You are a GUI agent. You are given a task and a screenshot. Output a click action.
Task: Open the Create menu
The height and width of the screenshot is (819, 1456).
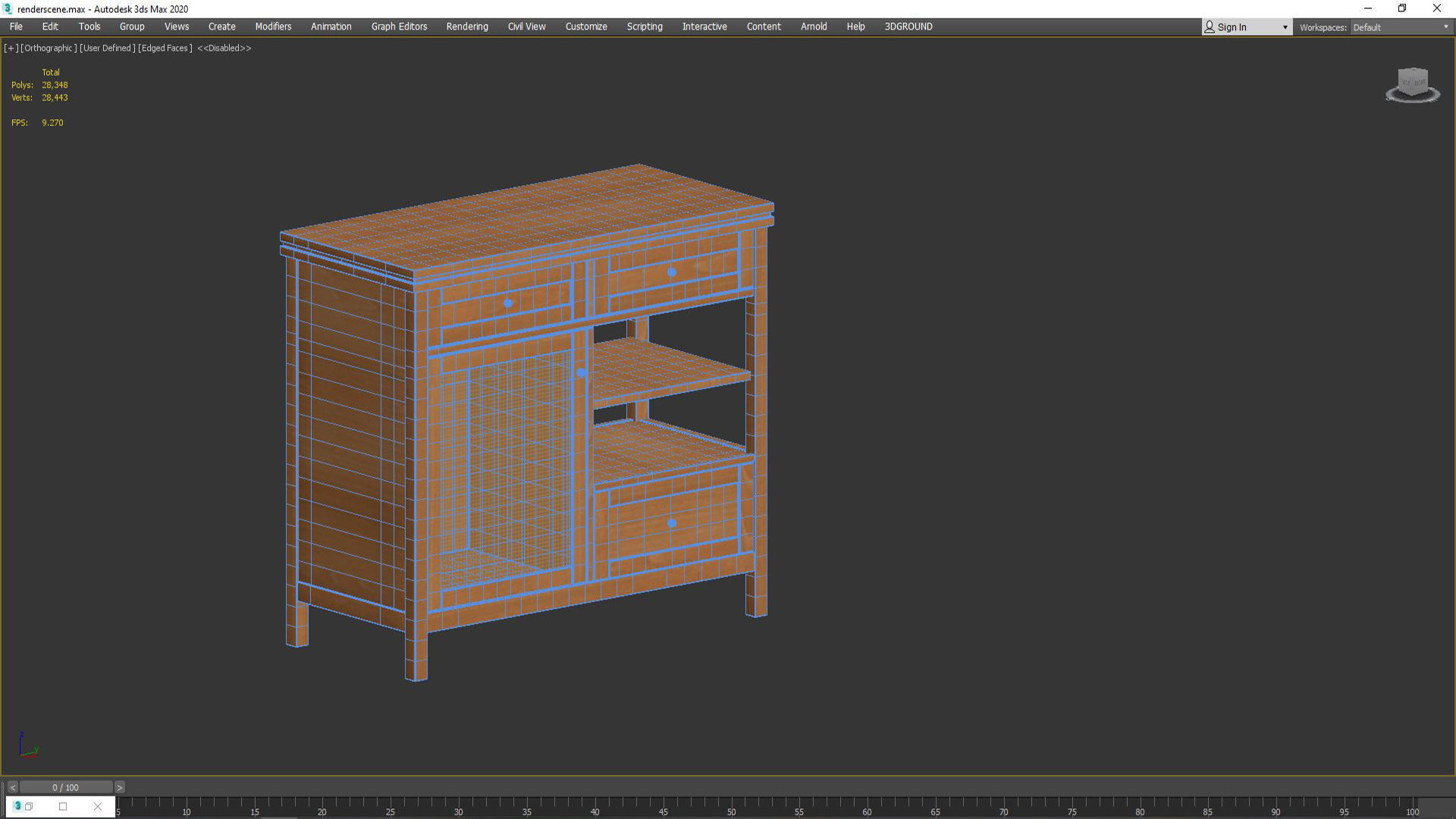click(x=222, y=27)
